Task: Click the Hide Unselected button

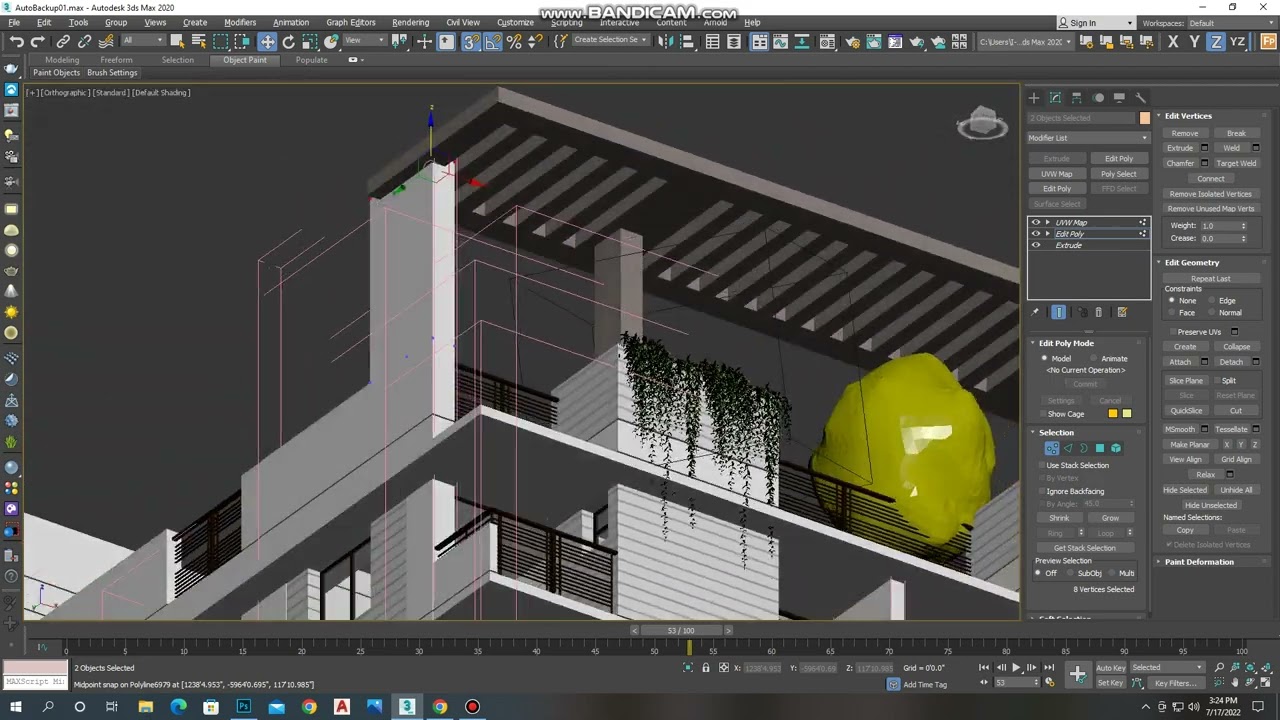Action: [x=1210, y=505]
